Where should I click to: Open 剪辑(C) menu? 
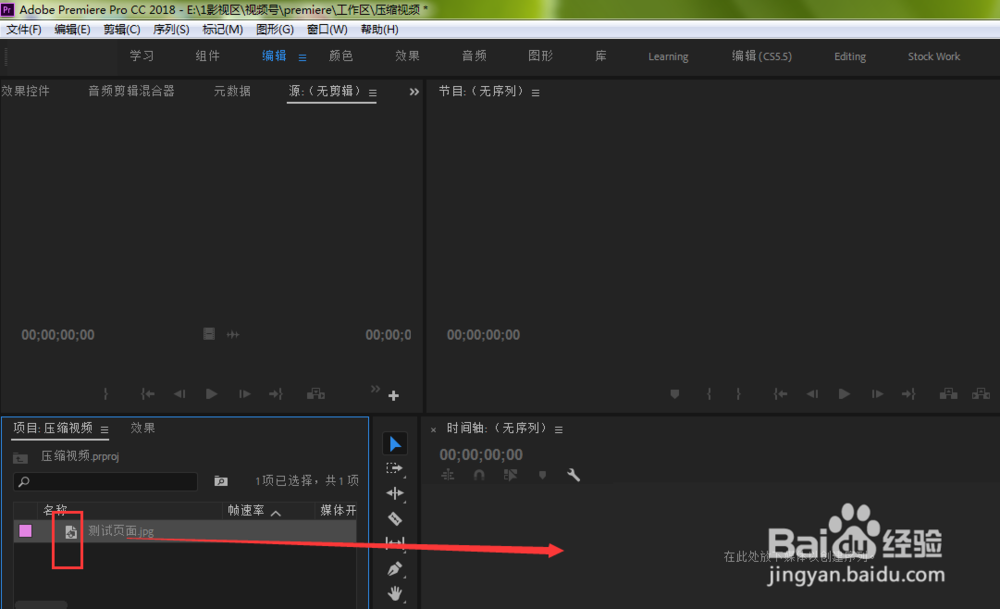pos(122,29)
